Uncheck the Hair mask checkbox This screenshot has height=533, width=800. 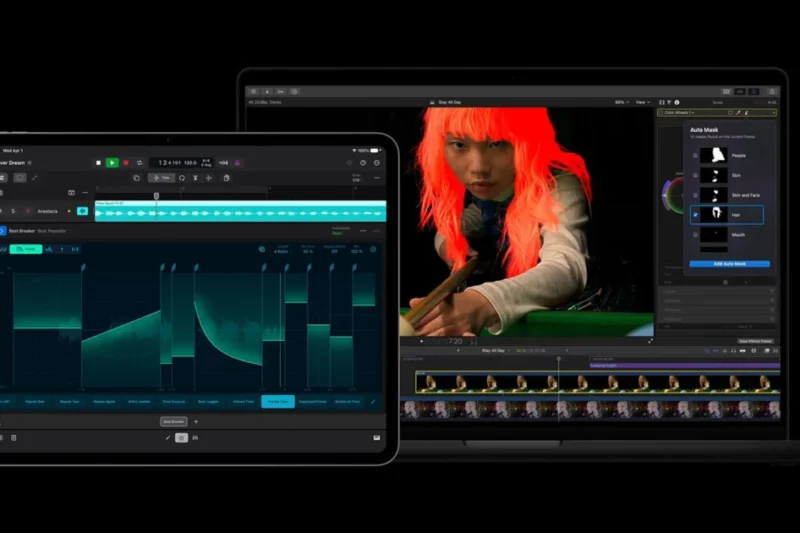point(695,215)
